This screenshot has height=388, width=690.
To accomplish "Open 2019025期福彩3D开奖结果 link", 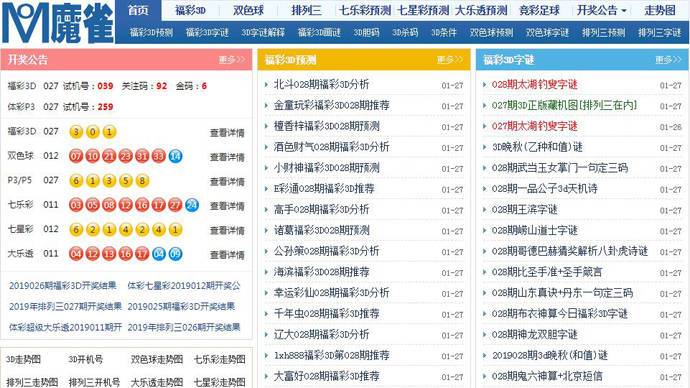I will click(181, 306).
